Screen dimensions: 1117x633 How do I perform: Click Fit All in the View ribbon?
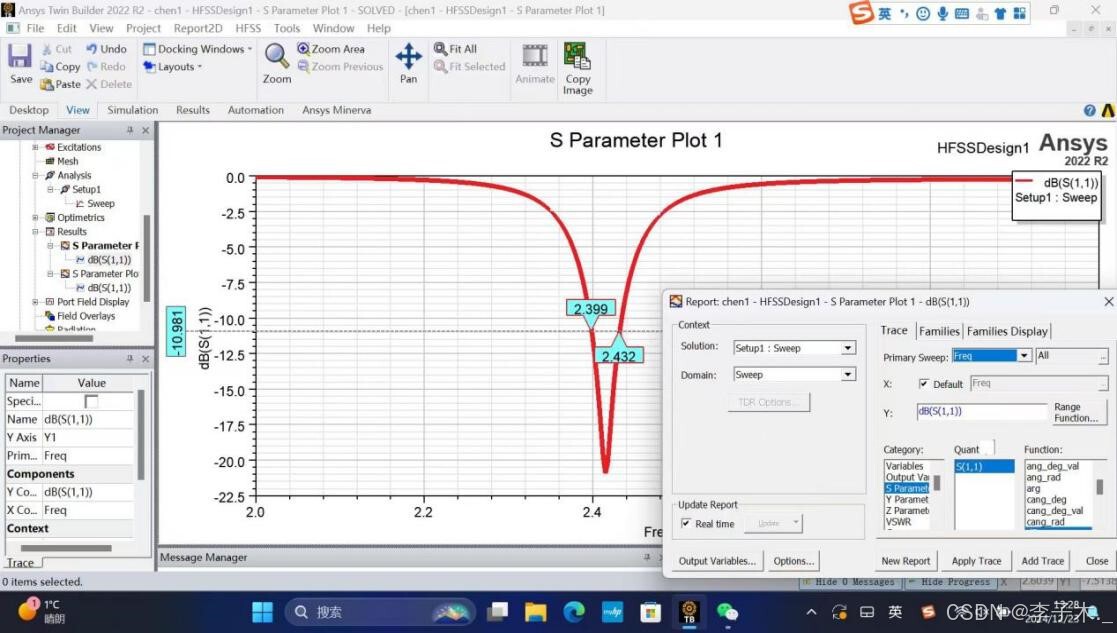pos(455,49)
